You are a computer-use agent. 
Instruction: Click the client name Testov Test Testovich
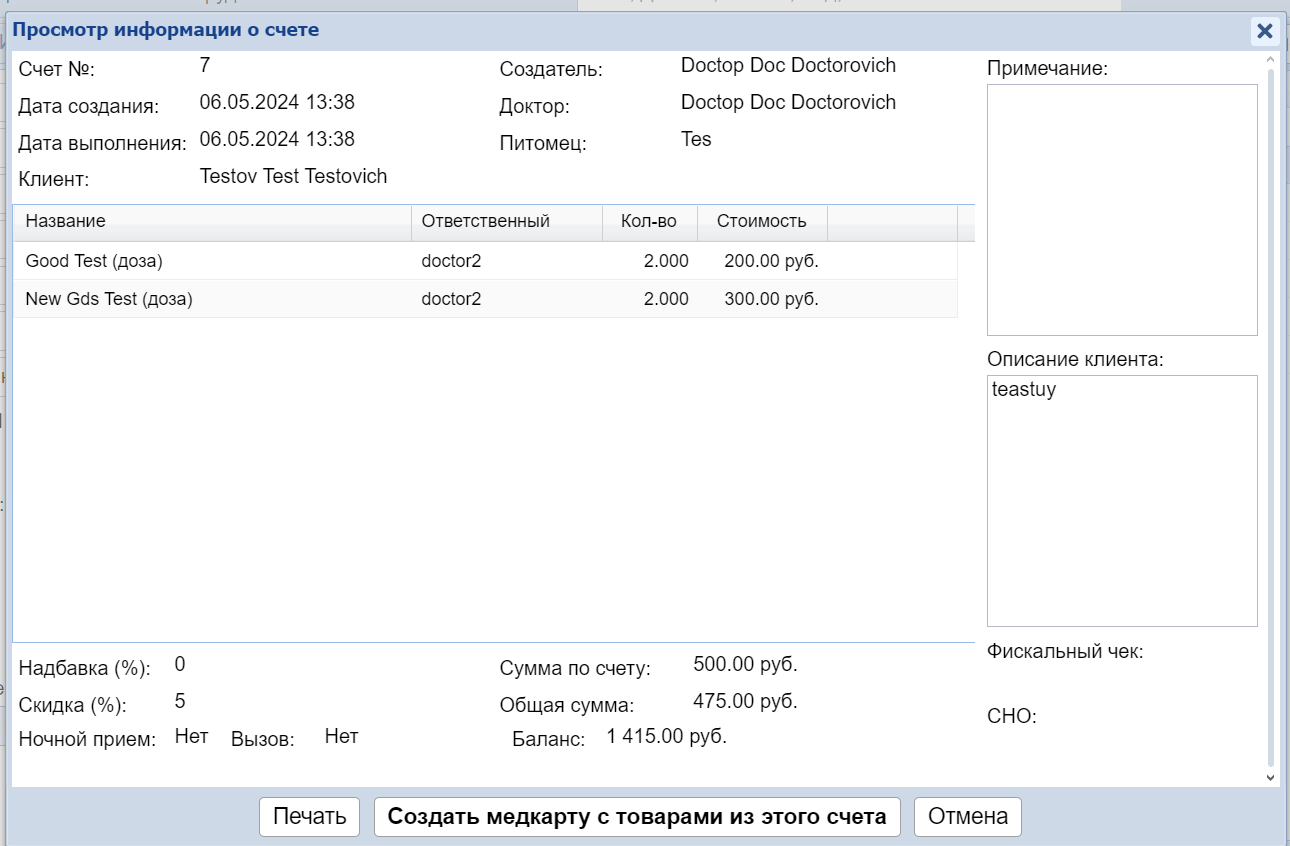(293, 177)
